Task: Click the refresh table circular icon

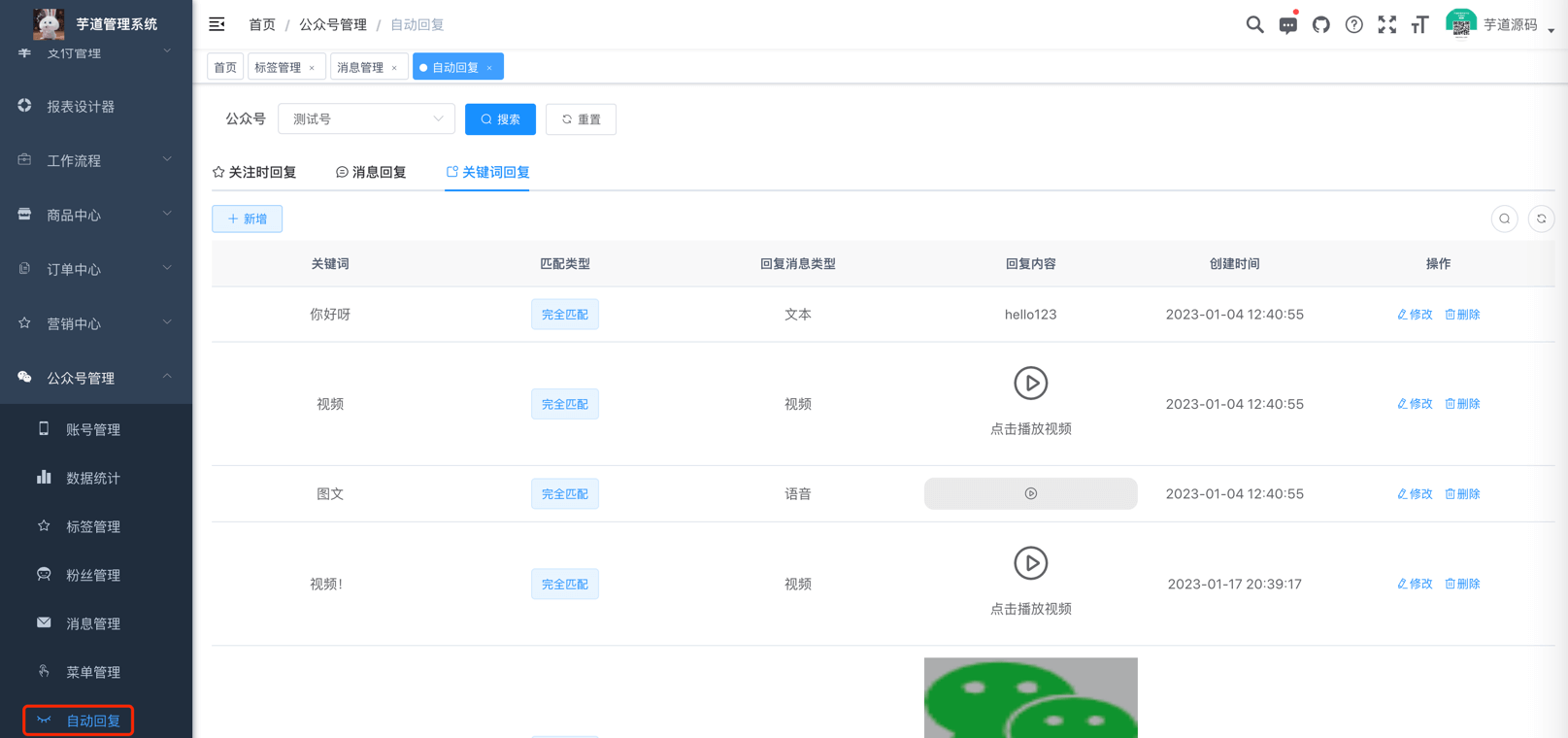Action: pyautogui.click(x=1541, y=219)
